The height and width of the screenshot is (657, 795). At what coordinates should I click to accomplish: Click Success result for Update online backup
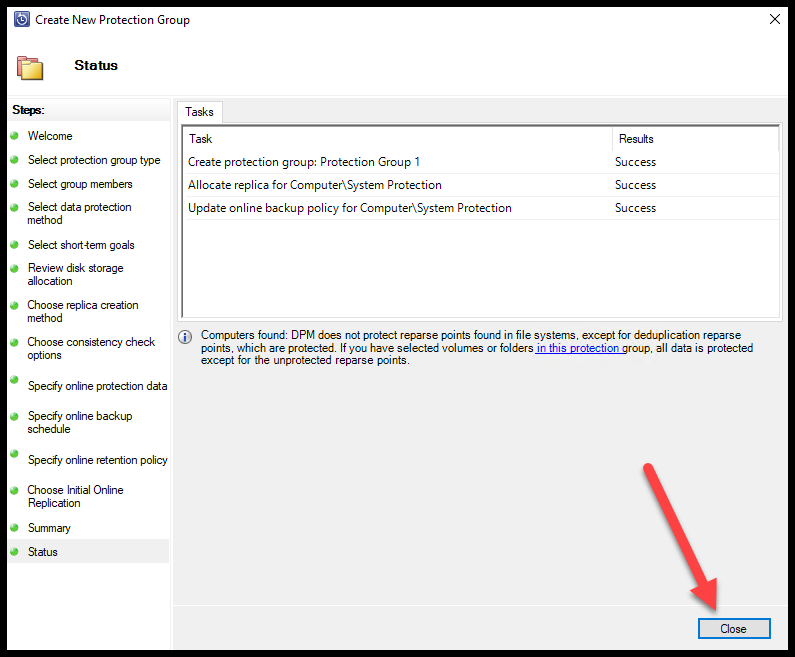pos(635,208)
